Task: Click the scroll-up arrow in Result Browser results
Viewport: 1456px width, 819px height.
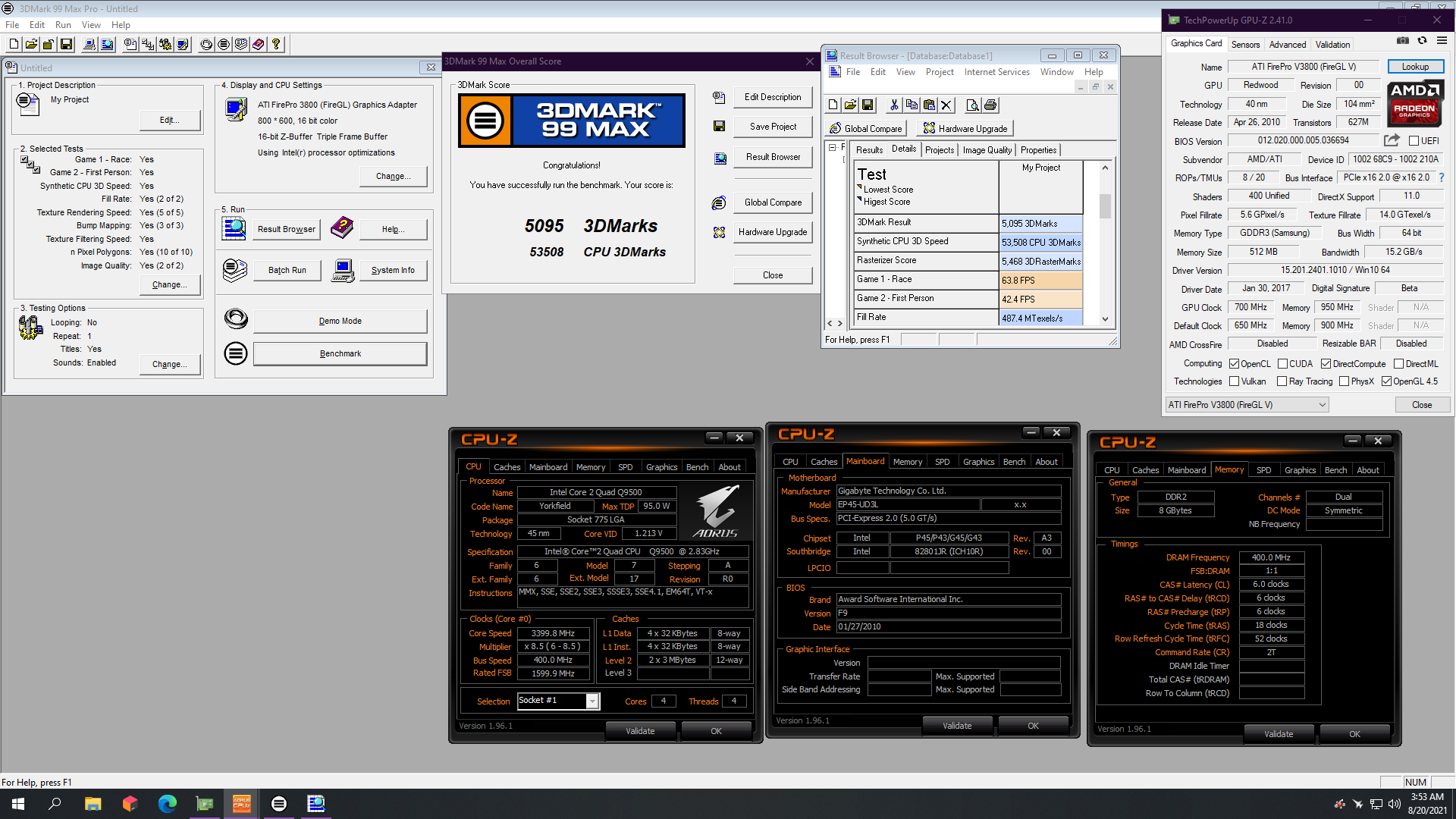Action: point(1105,168)
